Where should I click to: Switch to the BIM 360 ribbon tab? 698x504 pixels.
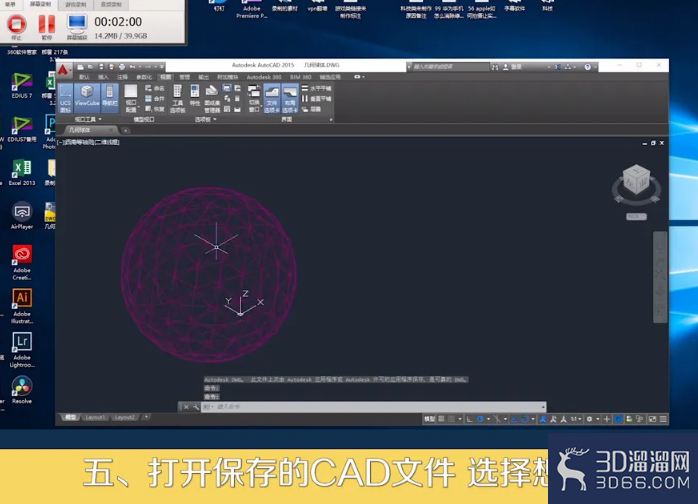pos(300,77)
